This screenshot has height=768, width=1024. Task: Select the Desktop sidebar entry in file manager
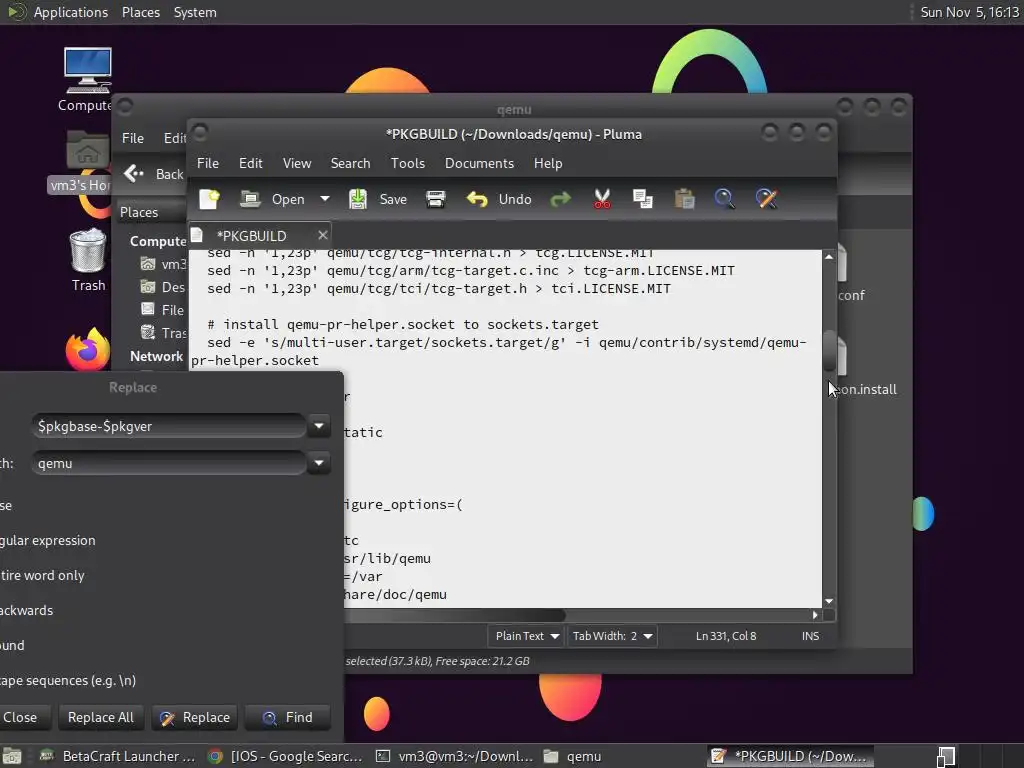(163, 287)
